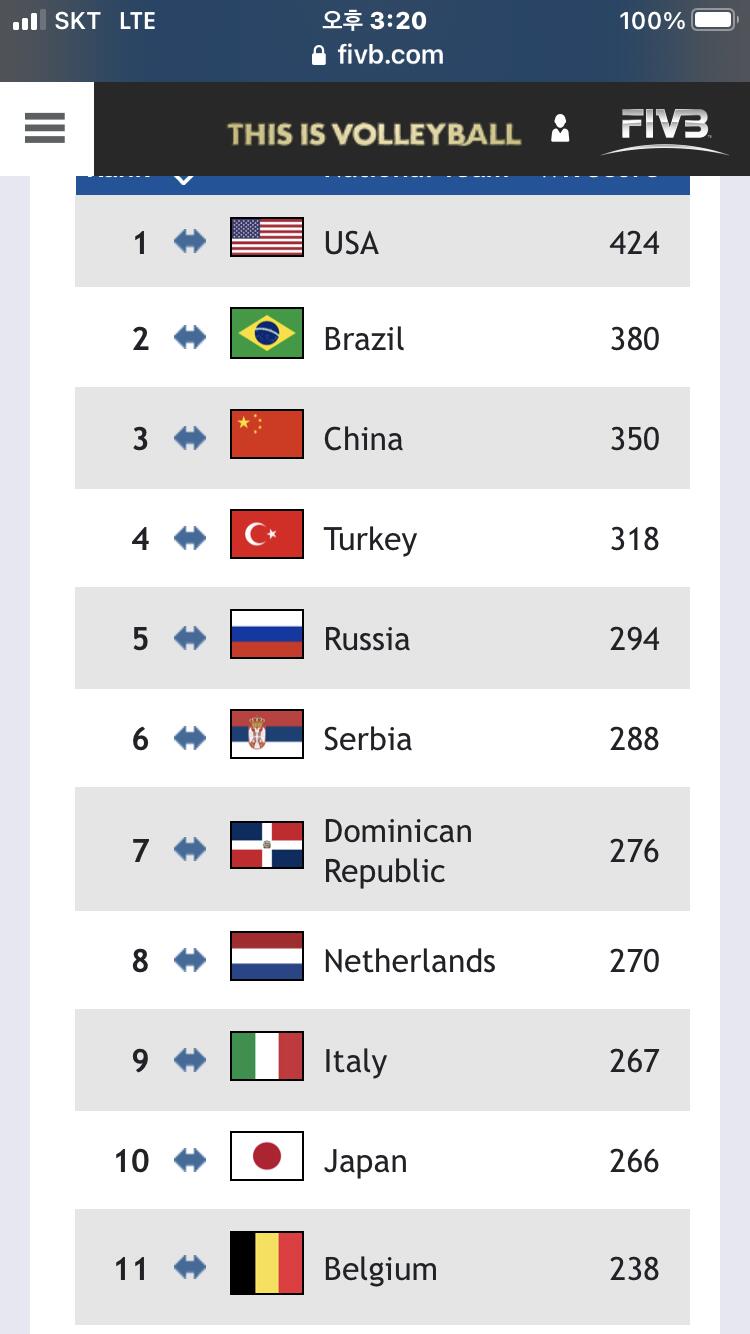Tap the Serbia flag icon
The width and height of the screenshot is (750, 1334).
267,735
